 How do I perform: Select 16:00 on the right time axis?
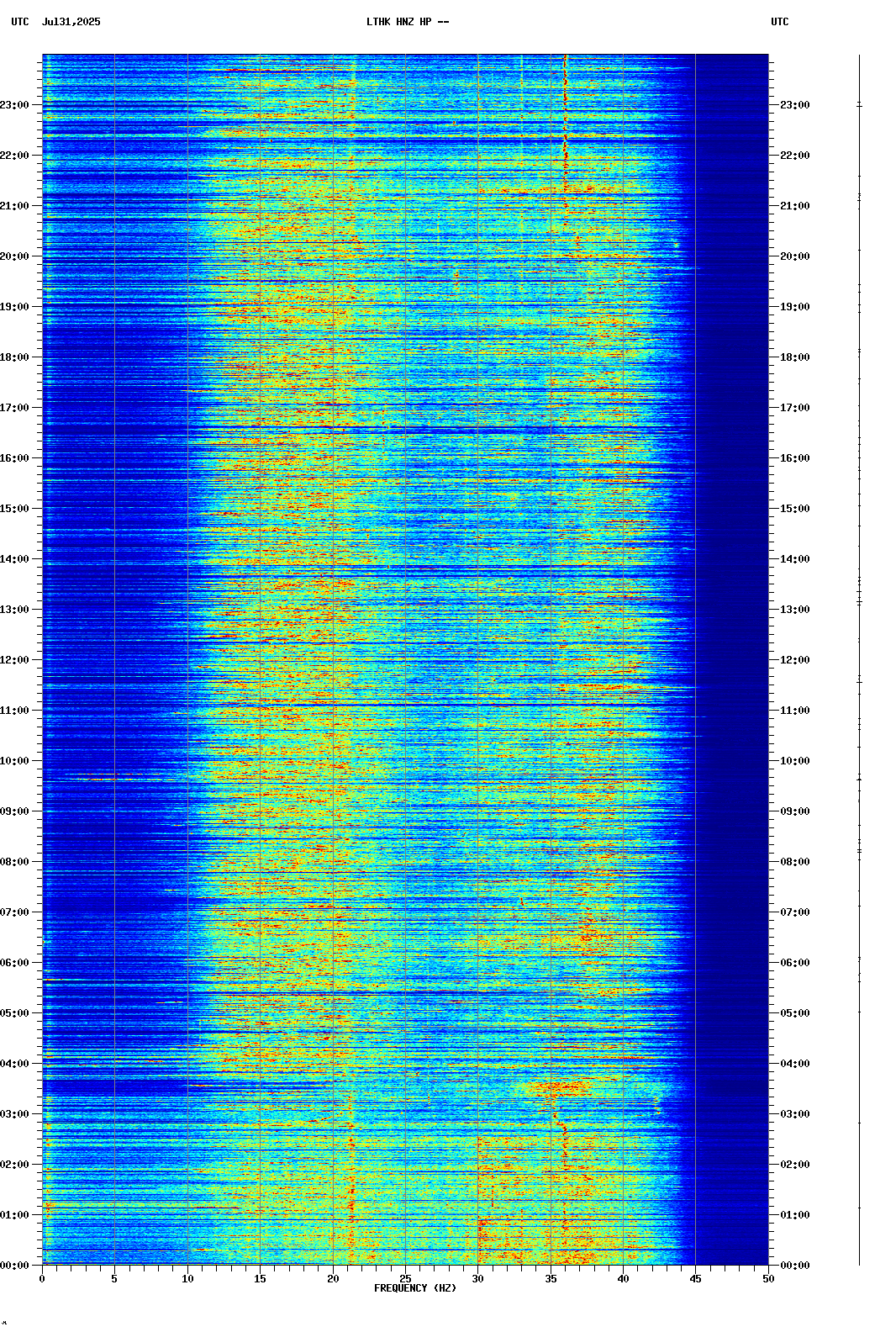[795, 458]
